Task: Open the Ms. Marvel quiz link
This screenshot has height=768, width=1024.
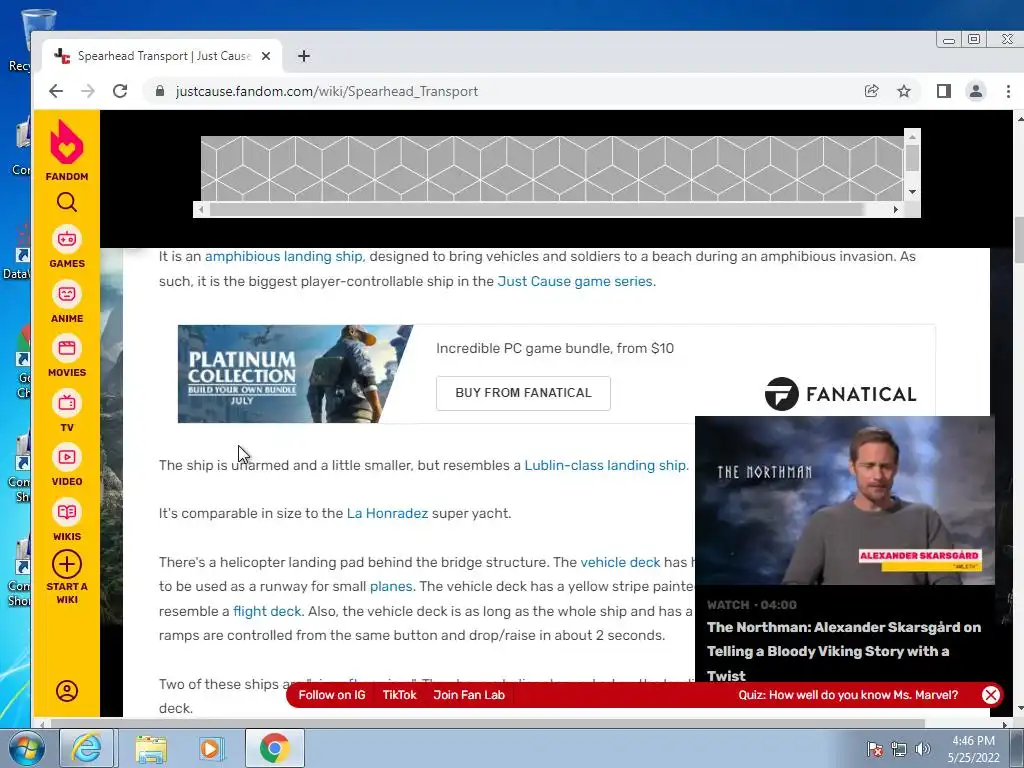Action: pyautogui.click(x=848, y=695)
